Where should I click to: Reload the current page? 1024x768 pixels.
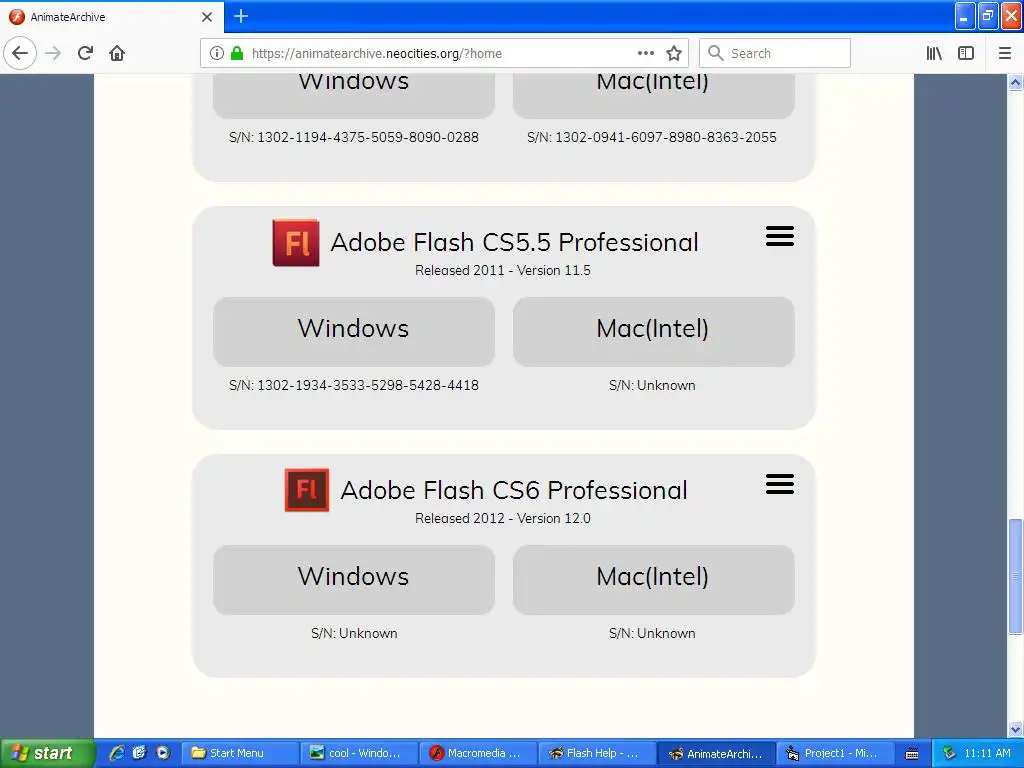coord(85,53)
